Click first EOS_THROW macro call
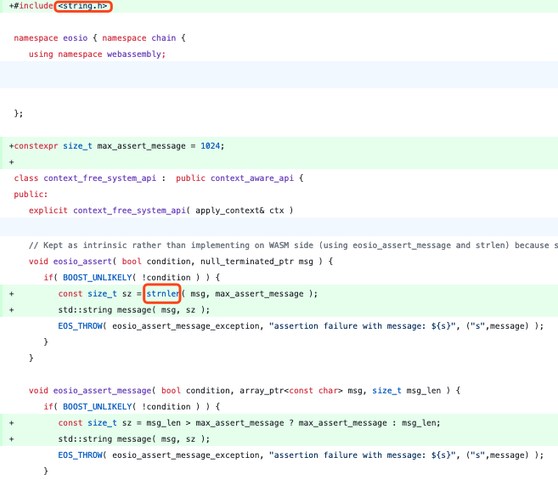The width and height of the screenshot is (558, 480). [x=80, y=326]
